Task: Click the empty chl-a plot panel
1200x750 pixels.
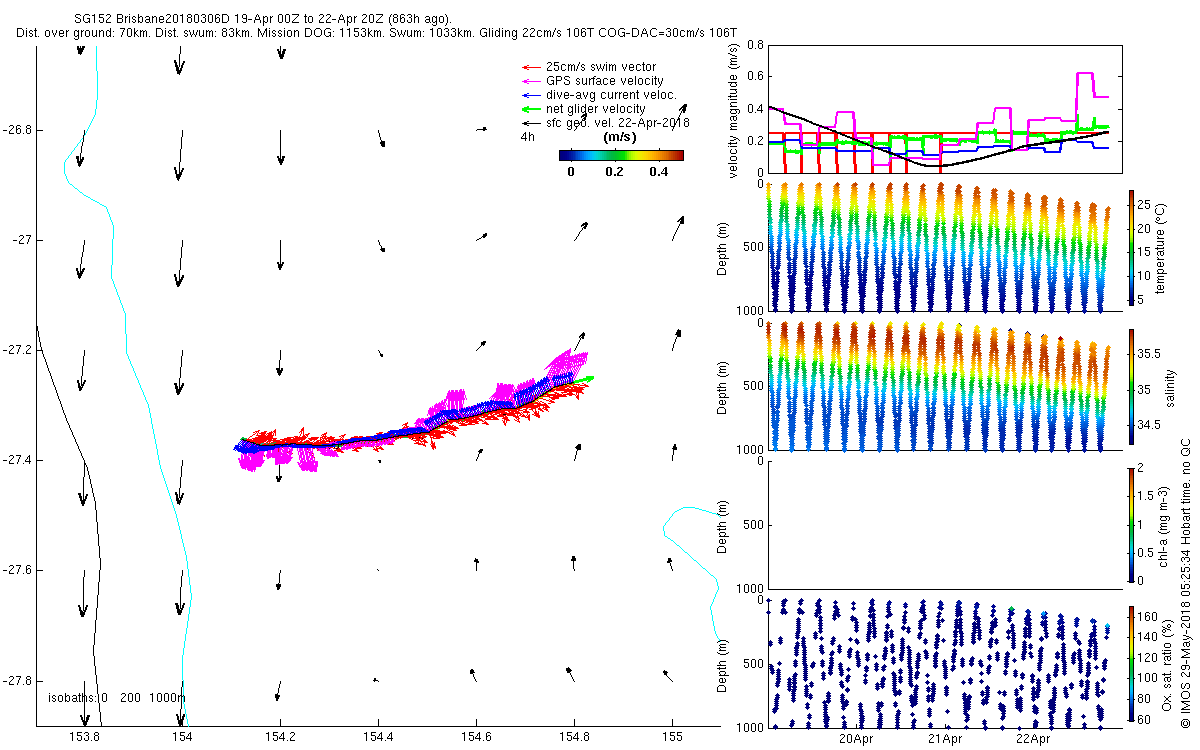Action: 943,524
